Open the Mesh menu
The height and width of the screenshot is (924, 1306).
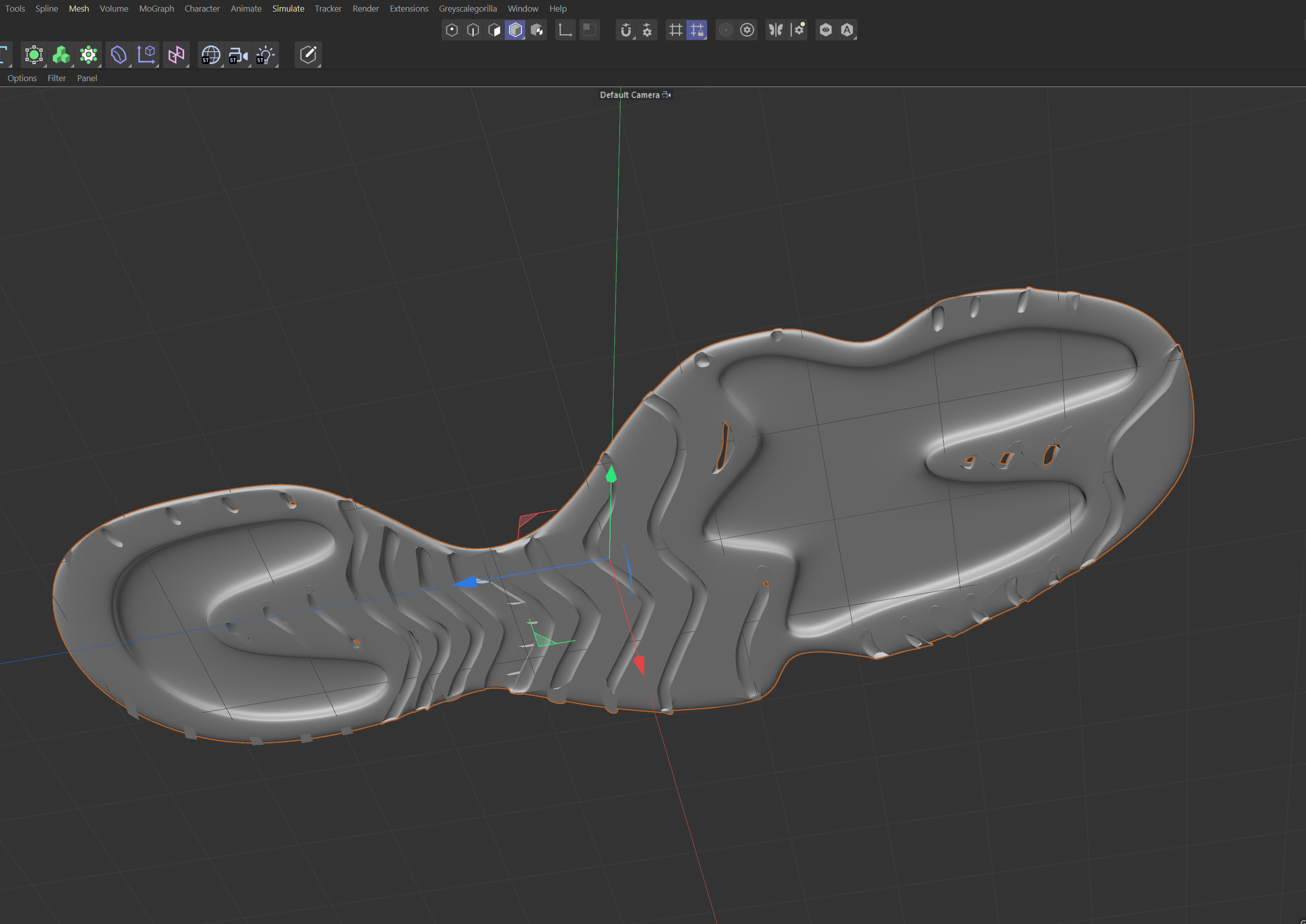[x=79, y=9]
